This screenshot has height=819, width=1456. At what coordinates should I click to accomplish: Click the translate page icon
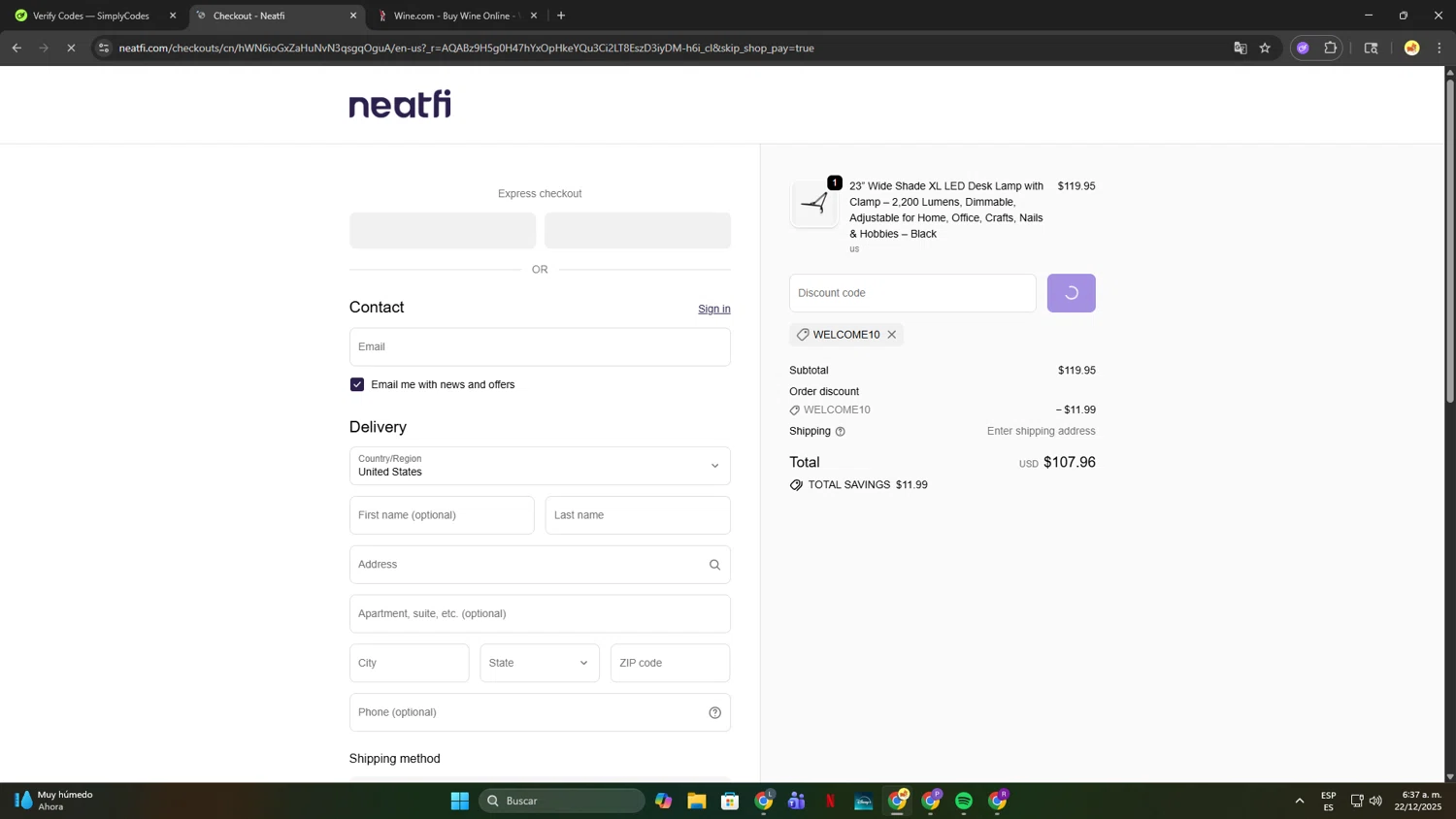pos(1240,48)
